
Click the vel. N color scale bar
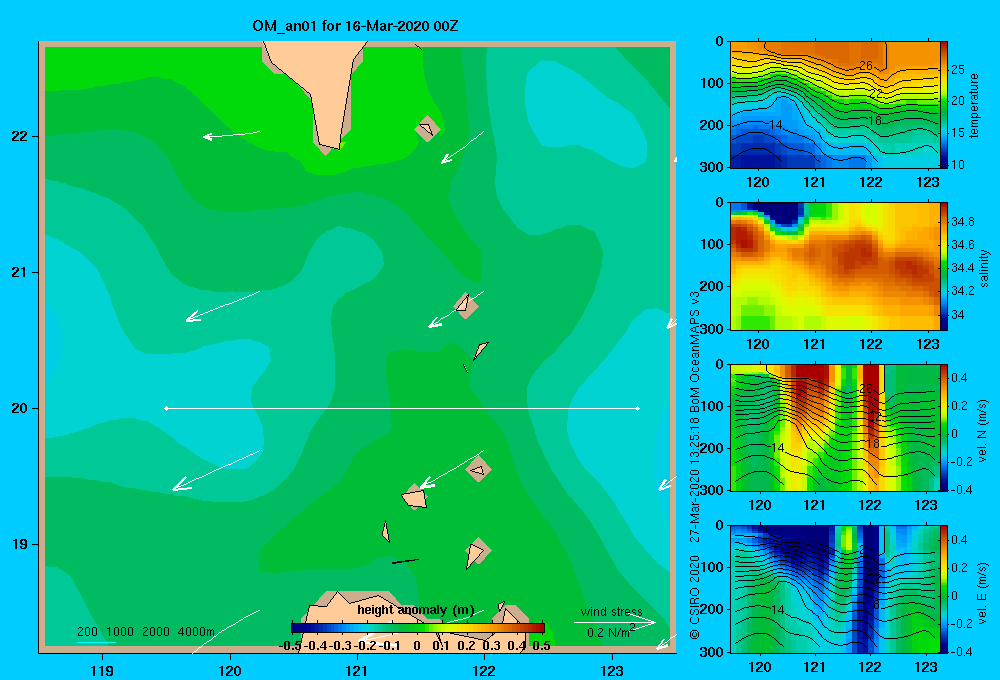tap(944, 427)
